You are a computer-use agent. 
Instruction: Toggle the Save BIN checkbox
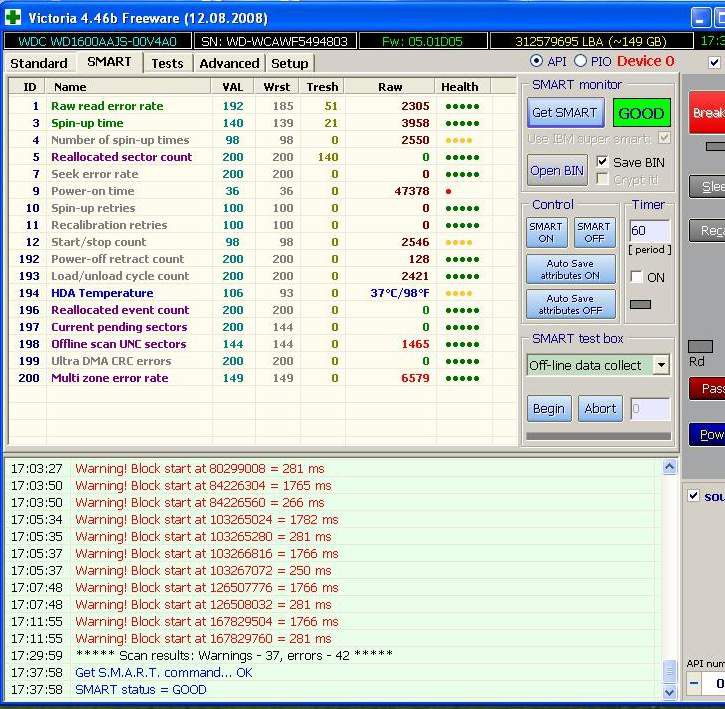coord(602,162)
